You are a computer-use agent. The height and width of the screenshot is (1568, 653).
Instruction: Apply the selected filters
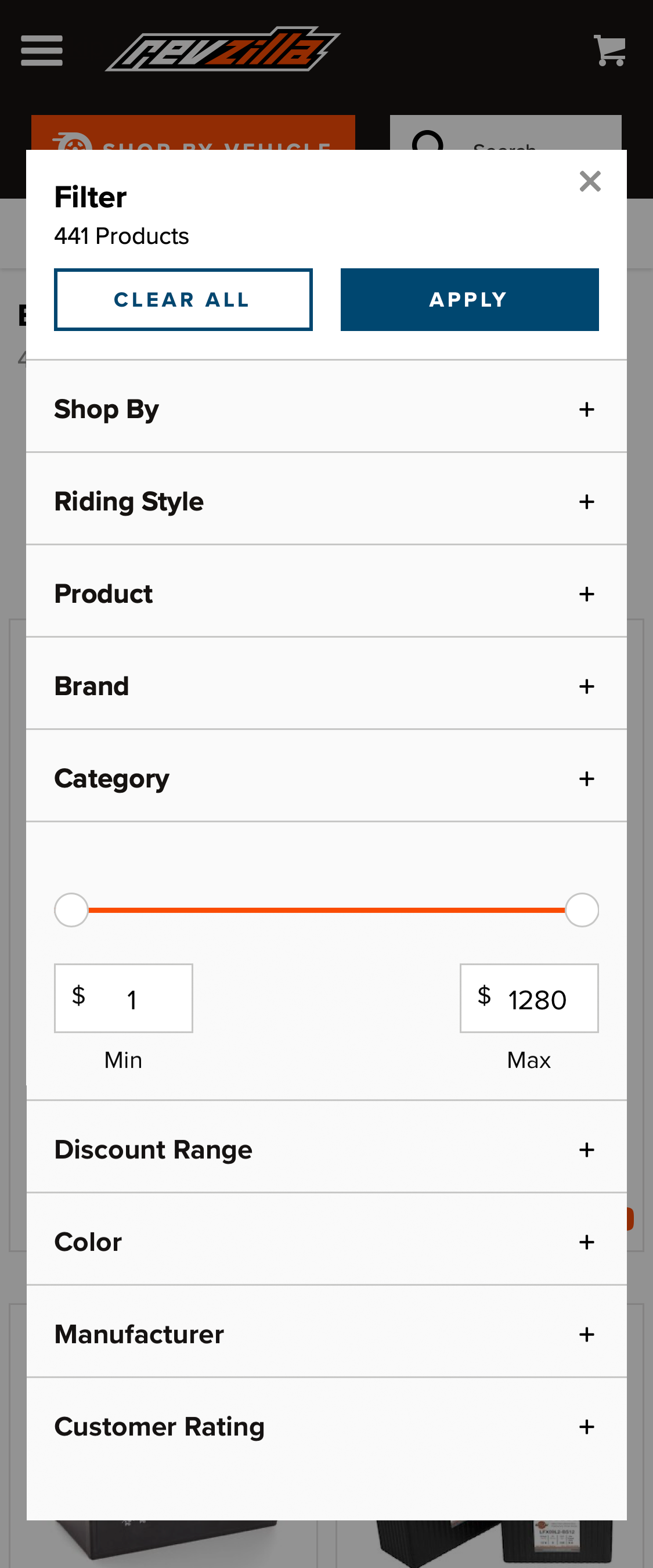468,300
